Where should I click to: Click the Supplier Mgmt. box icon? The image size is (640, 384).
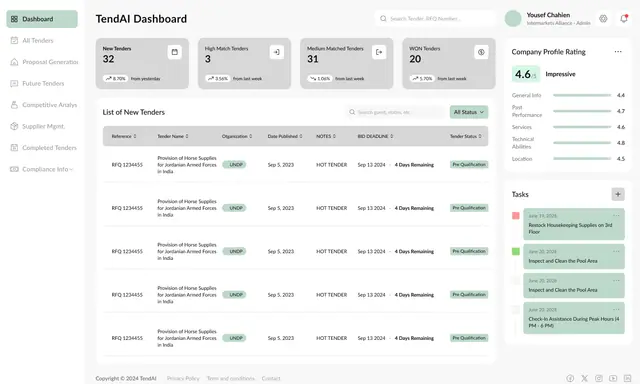pos(14,127)
